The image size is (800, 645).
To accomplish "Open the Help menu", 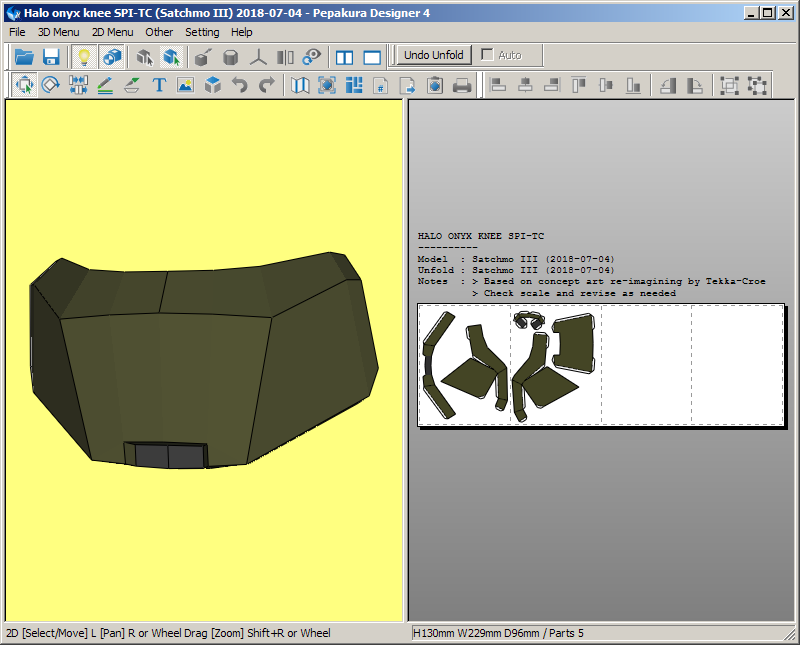I will pyautogui.click(x=242, y=32).
